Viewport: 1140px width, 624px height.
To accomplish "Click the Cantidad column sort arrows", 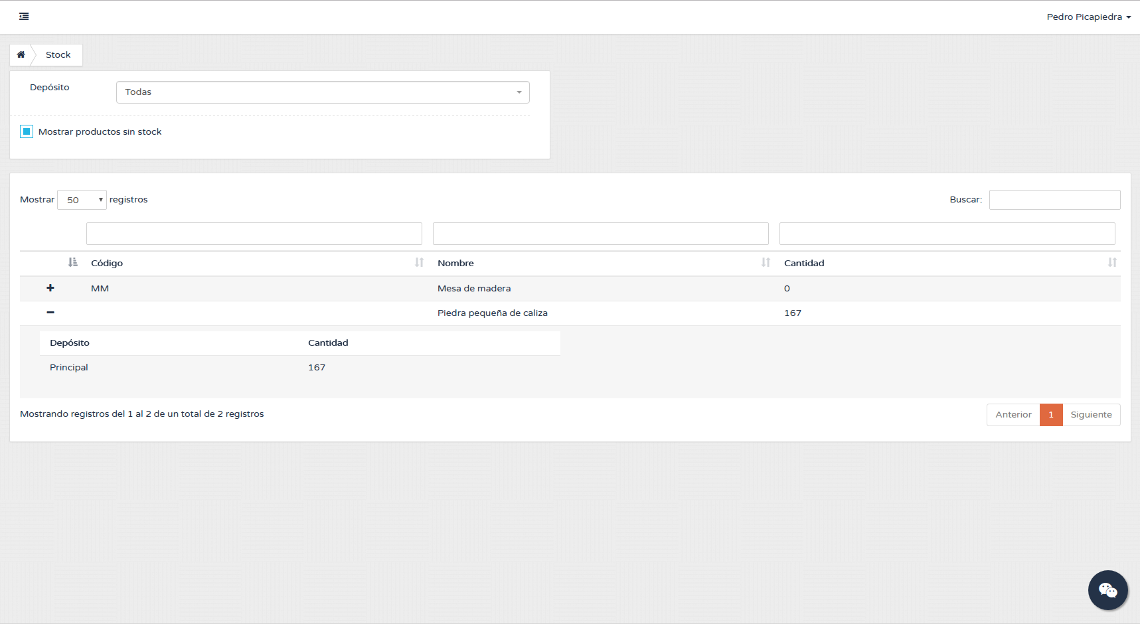I will pos(1112,263).
